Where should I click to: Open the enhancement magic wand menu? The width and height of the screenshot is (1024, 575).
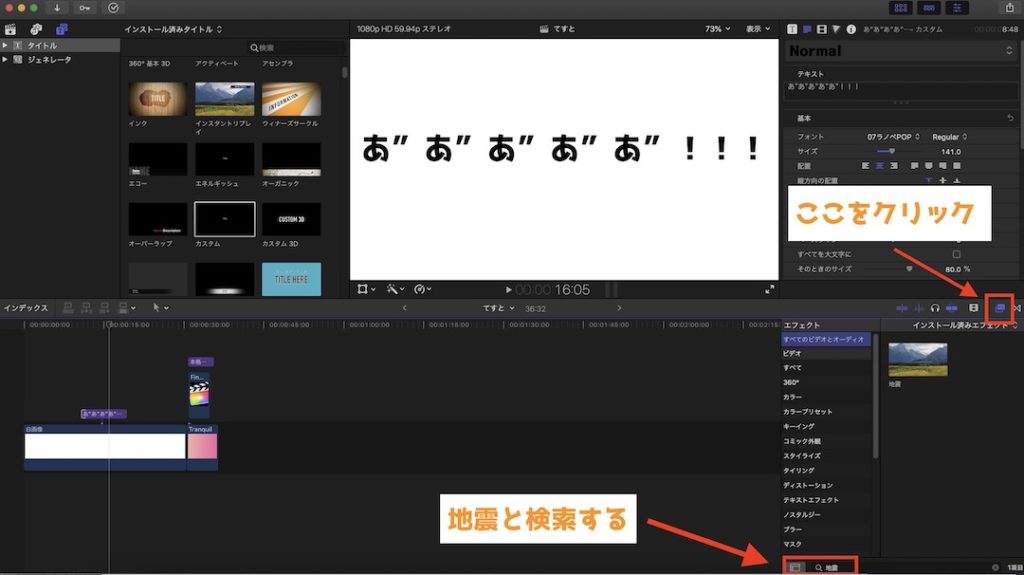click(395, 289)
